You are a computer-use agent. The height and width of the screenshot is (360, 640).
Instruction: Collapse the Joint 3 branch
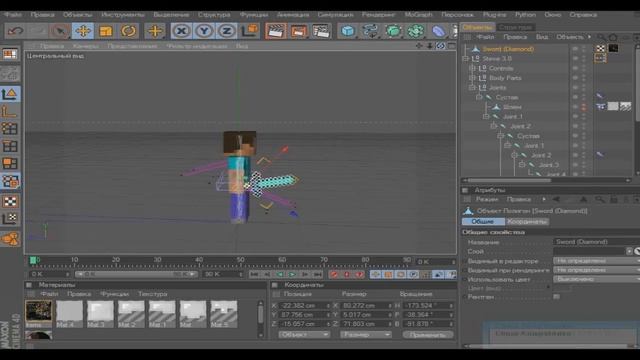click(522, 165)
